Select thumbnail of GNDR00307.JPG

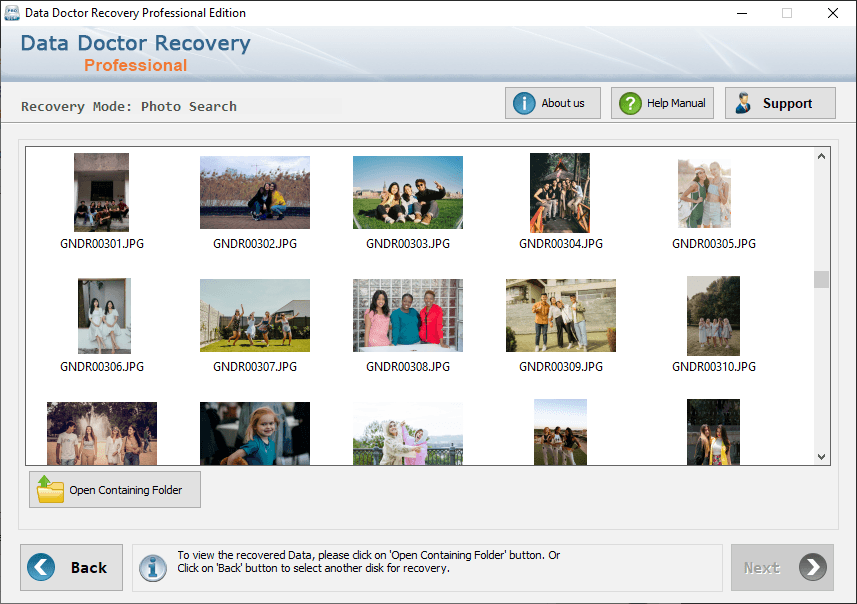[255, 315]
